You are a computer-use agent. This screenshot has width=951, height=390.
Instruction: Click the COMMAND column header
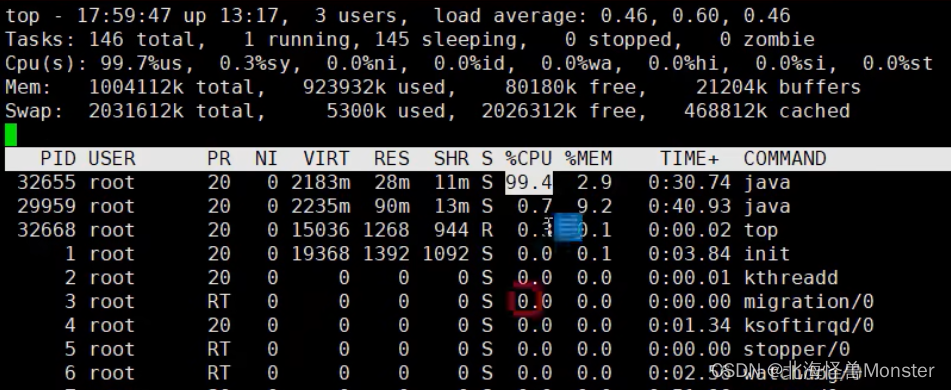[x=785, y=159]
